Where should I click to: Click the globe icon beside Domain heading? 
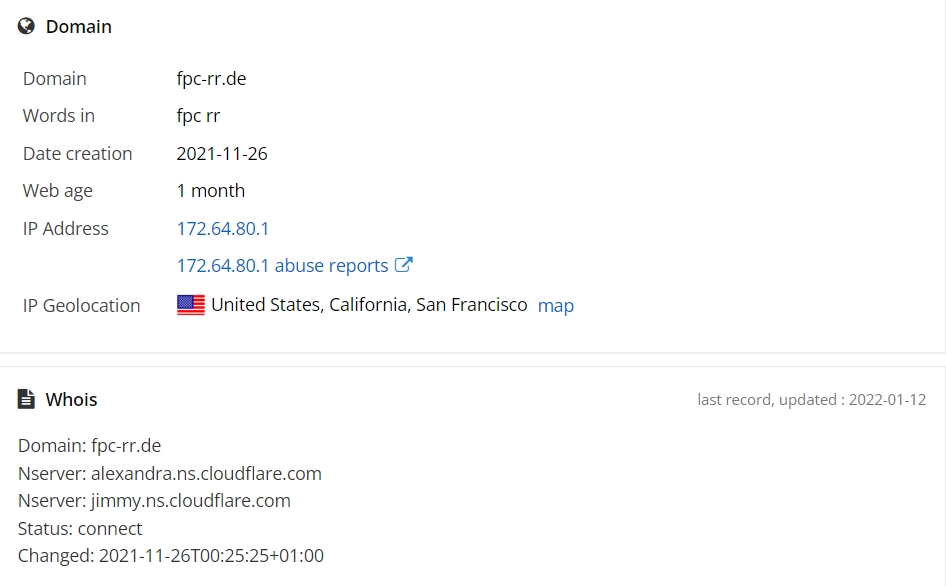(x=26, y=26)
